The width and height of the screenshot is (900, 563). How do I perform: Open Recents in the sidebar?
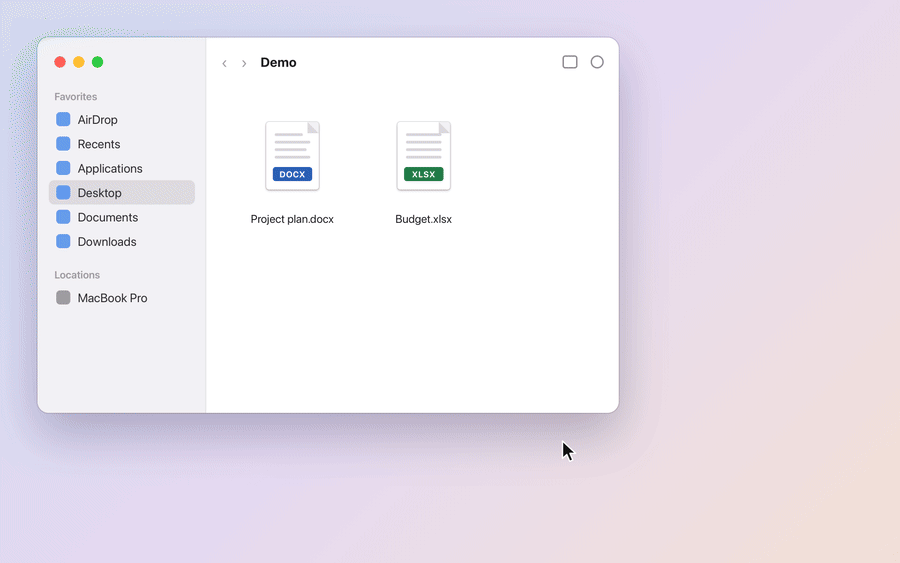pyautogui.click(x=122, y=144)
